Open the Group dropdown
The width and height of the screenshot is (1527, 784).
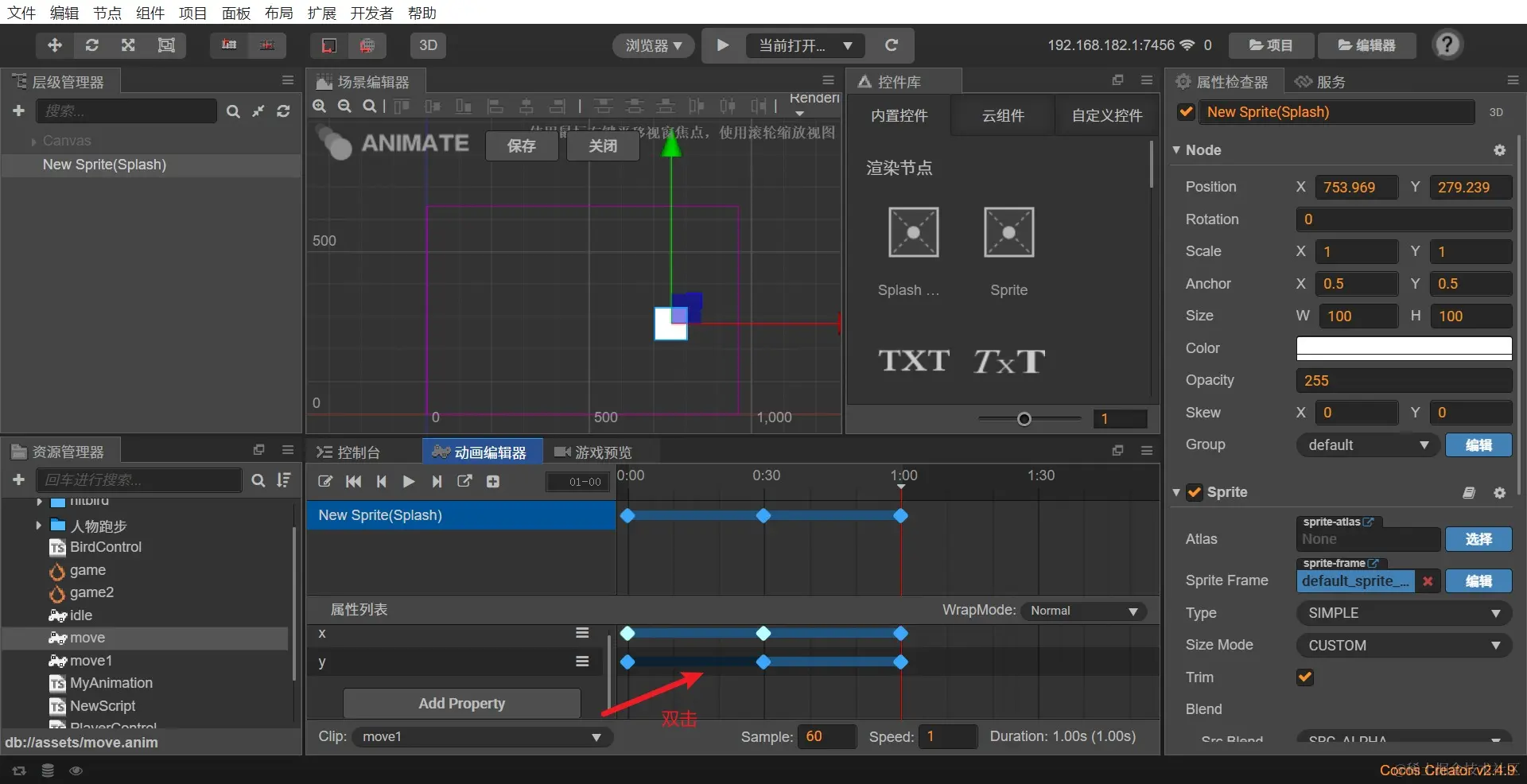coord(1367,445)
